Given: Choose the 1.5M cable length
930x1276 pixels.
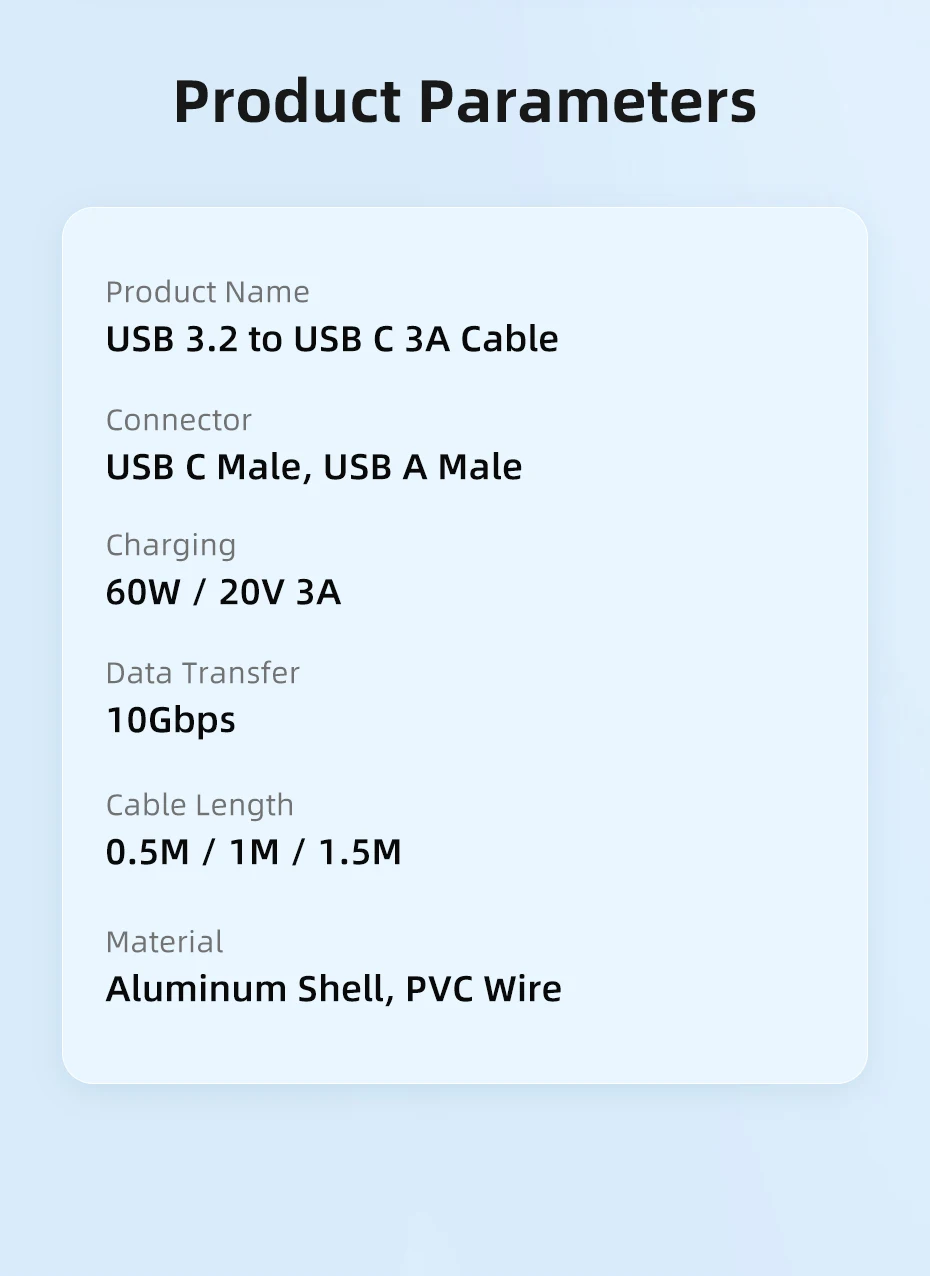Looking at the screenshot, I should pos(360,852).
